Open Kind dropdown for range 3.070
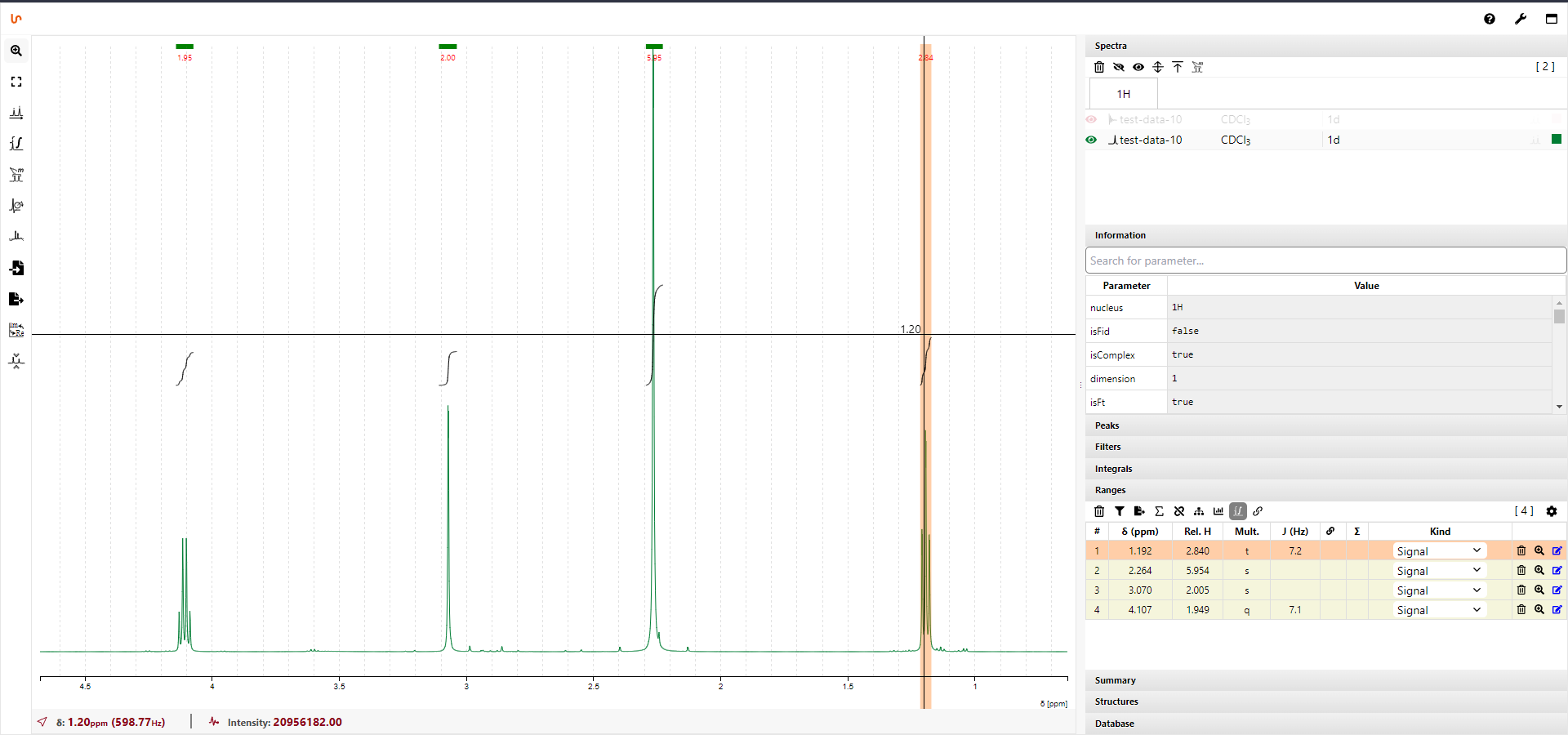Viewport: 1568px width, 735px height. (x=1440, y=590)
